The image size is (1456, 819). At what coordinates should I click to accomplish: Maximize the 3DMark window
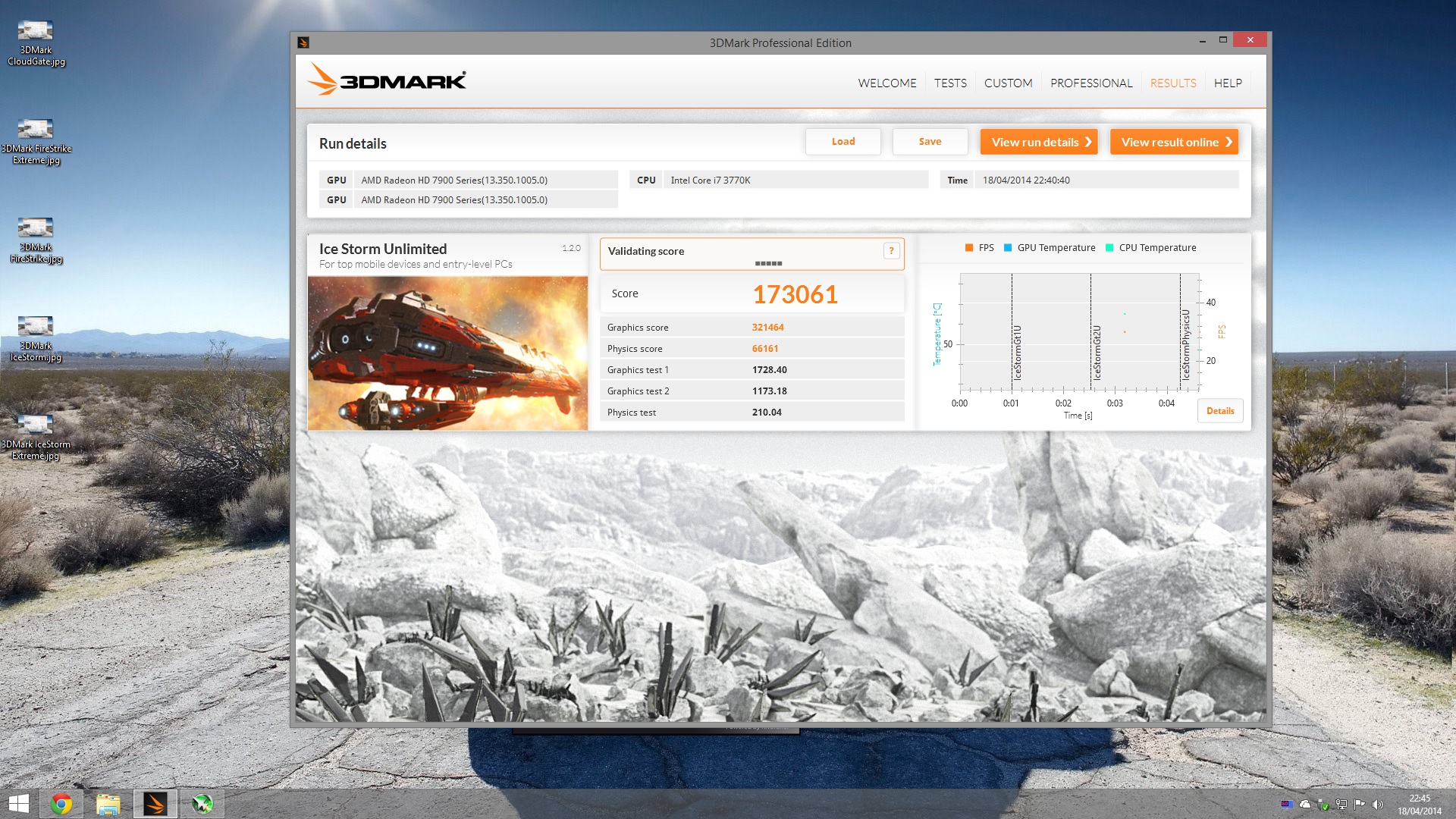click(x=1222, y=40)
